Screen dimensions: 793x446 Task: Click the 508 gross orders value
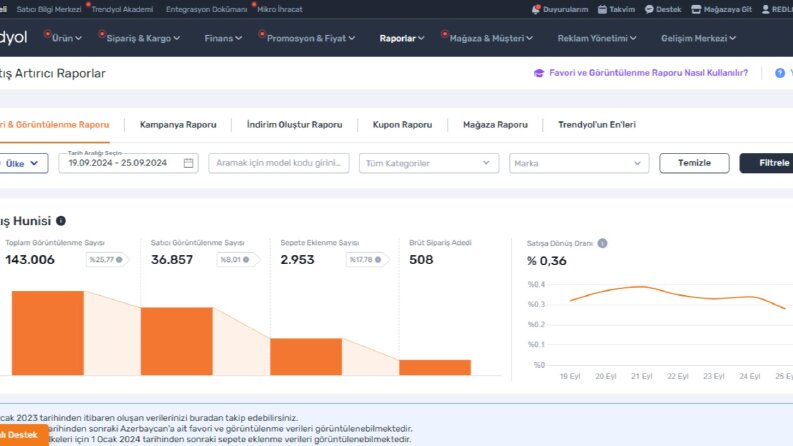[x=421, y=260]
